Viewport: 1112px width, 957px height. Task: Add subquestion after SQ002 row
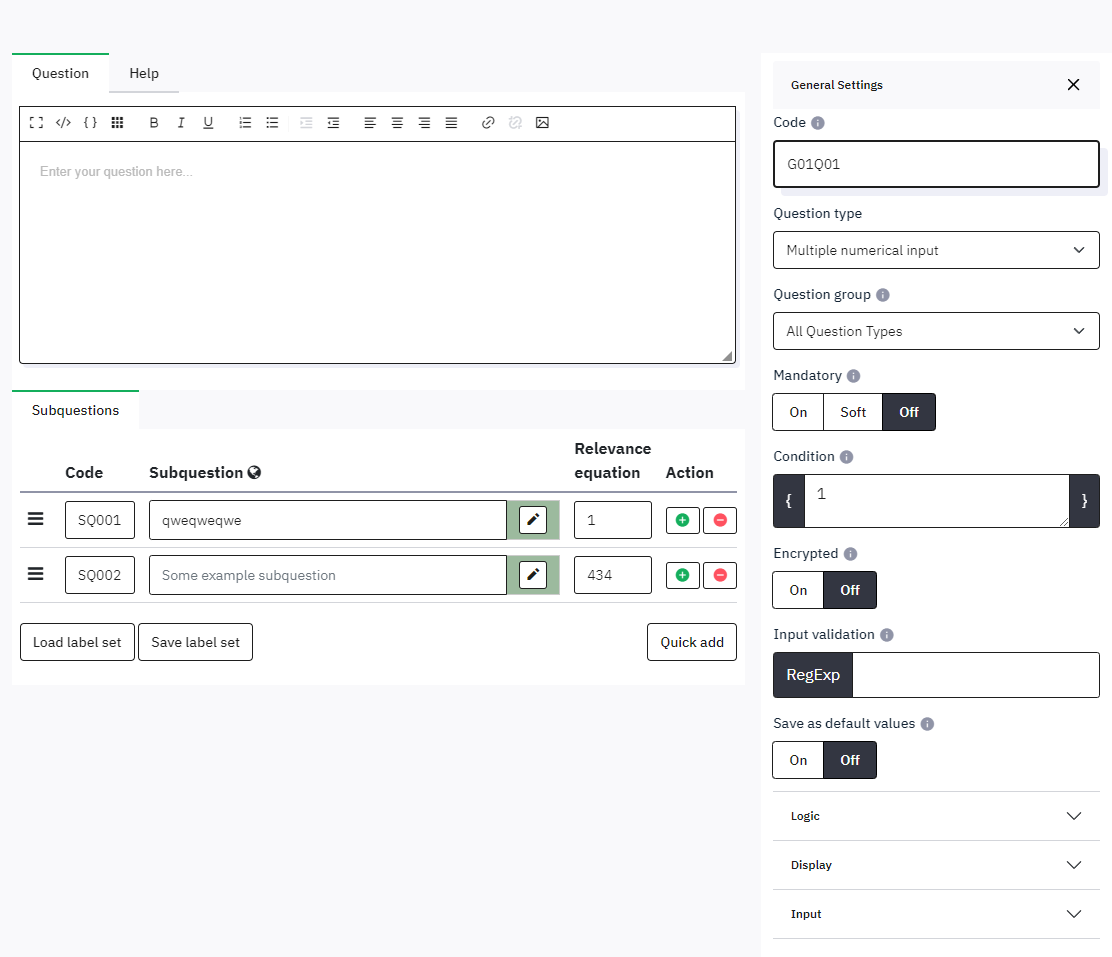[x=682, y=575]
